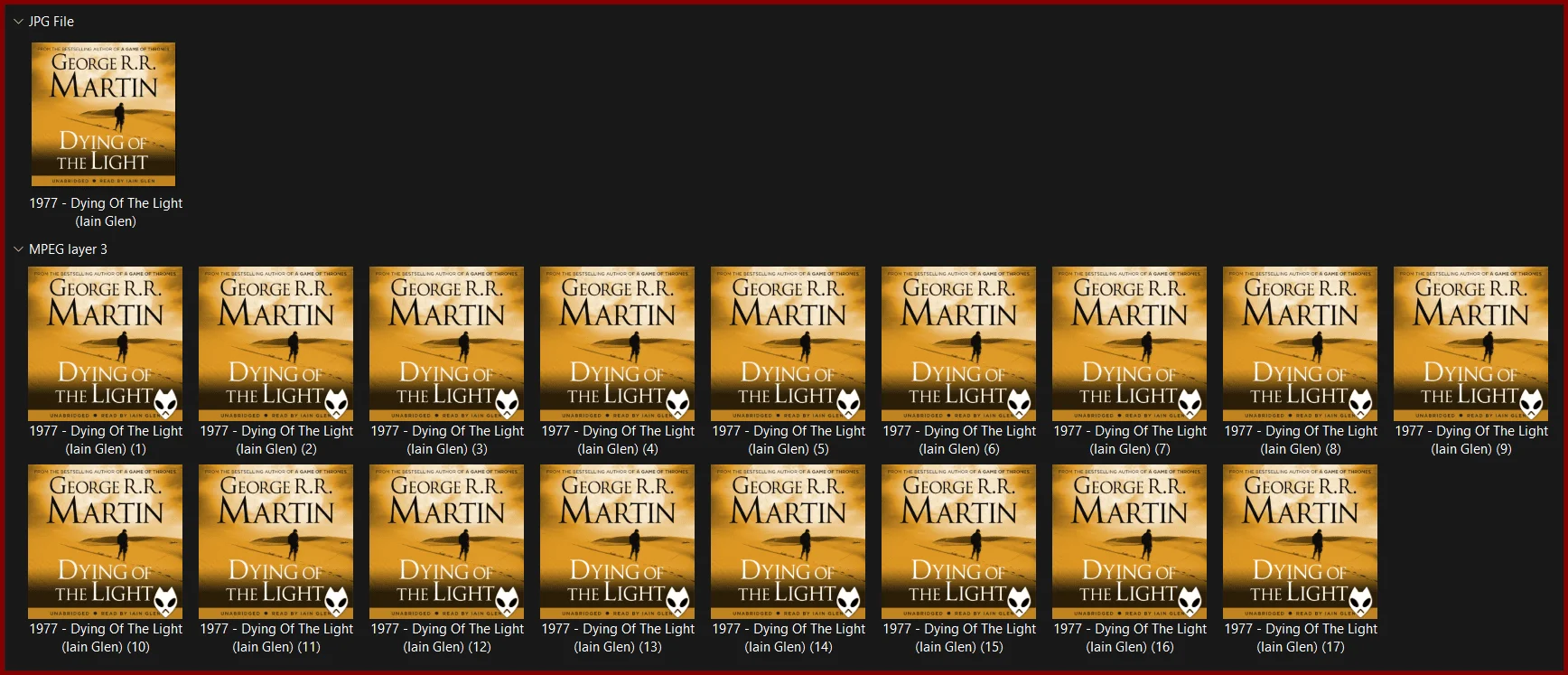Click file name text ending (Iain Glen) (5)
This screenshot has height=675, width=1568.
click(x=789, y=440)
